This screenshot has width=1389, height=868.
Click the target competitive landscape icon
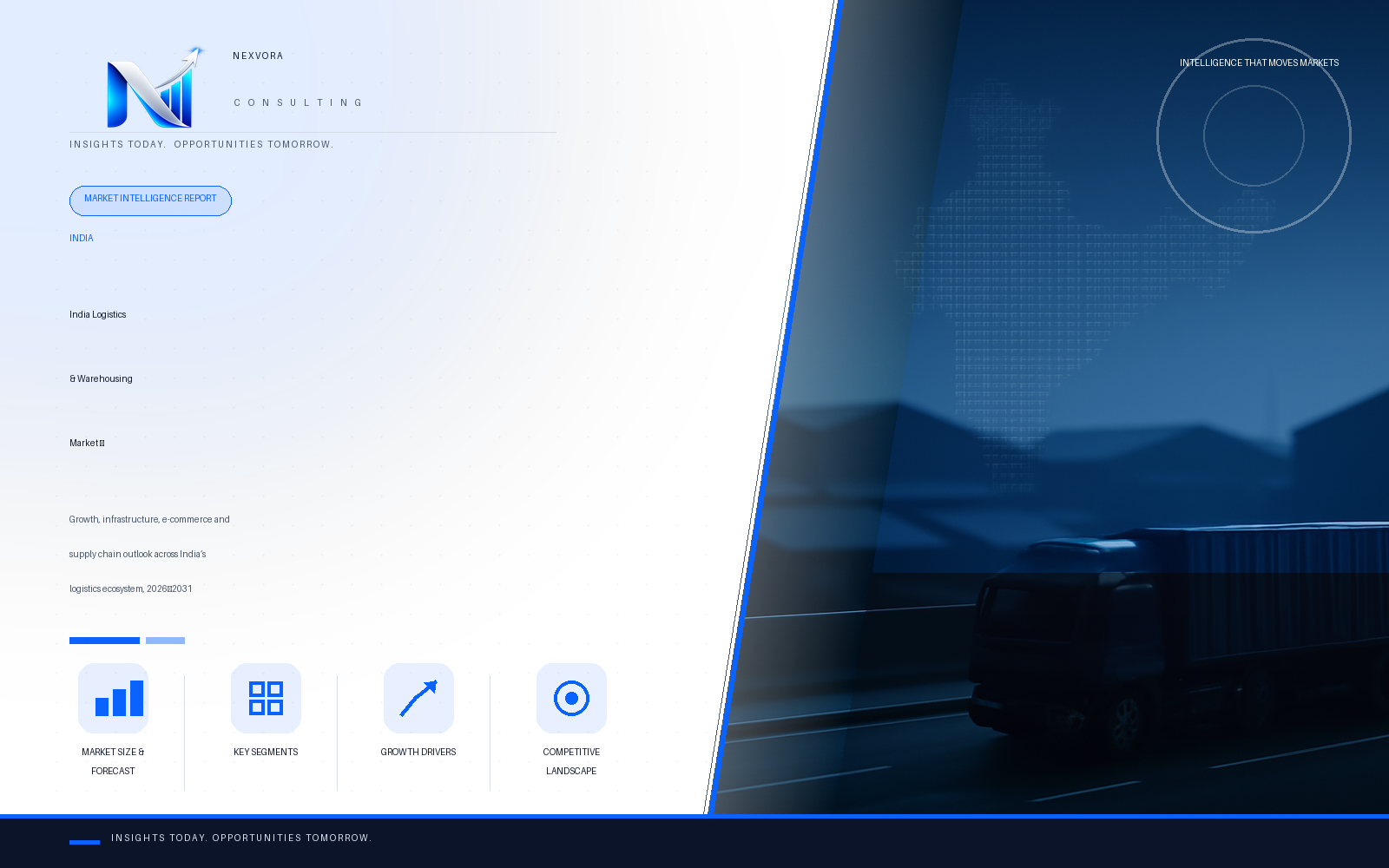571,698
